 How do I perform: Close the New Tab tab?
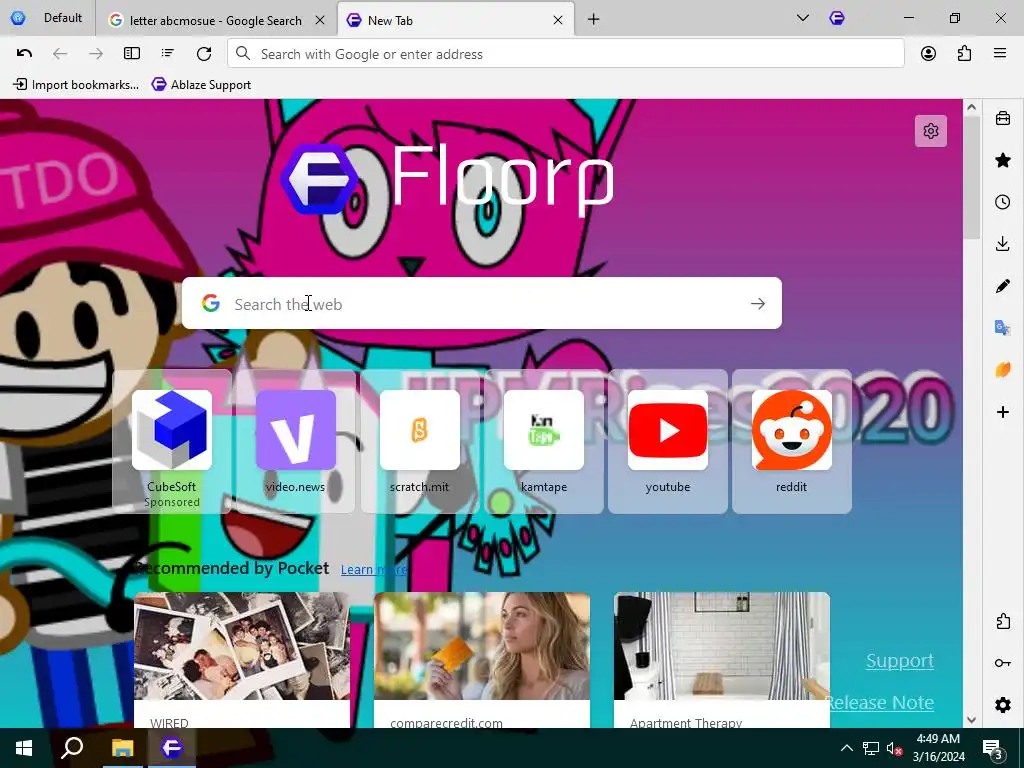pos(558,20)
